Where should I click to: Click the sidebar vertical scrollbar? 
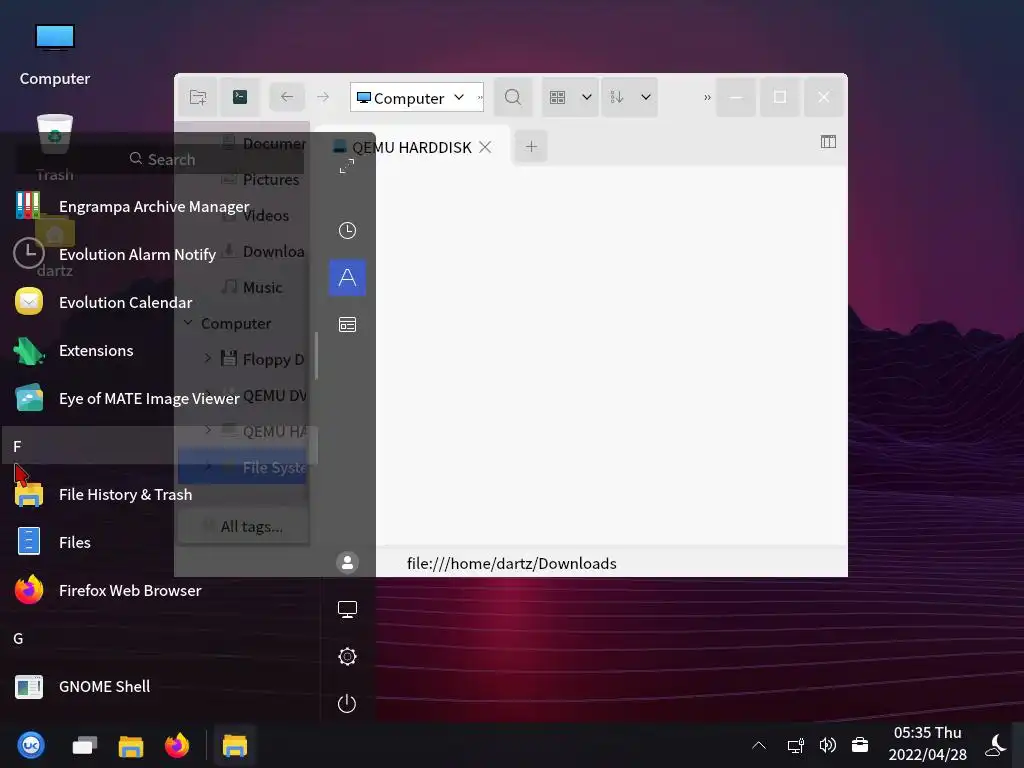(316, 355)
